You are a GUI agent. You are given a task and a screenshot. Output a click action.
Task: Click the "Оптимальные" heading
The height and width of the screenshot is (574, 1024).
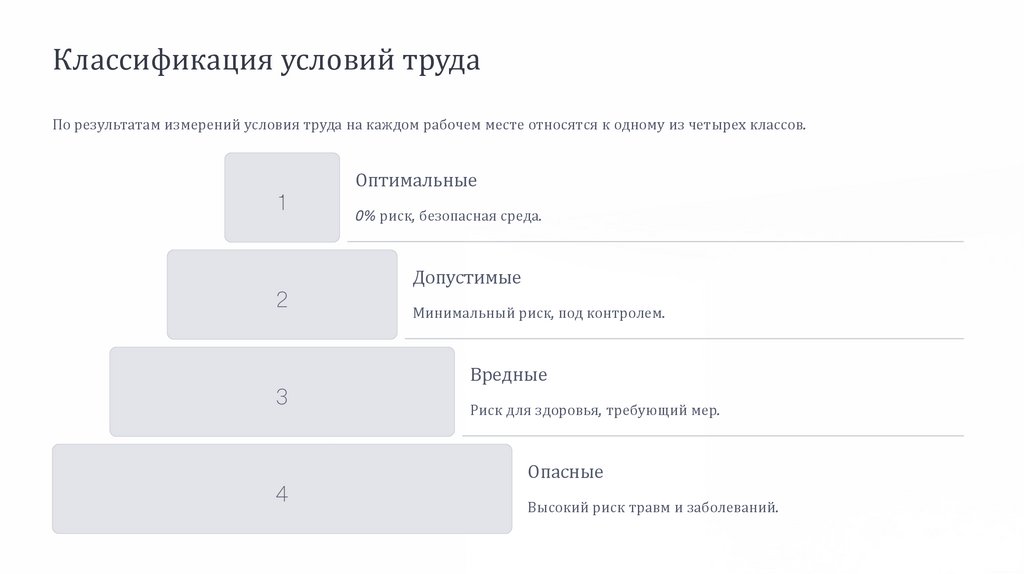416,181
